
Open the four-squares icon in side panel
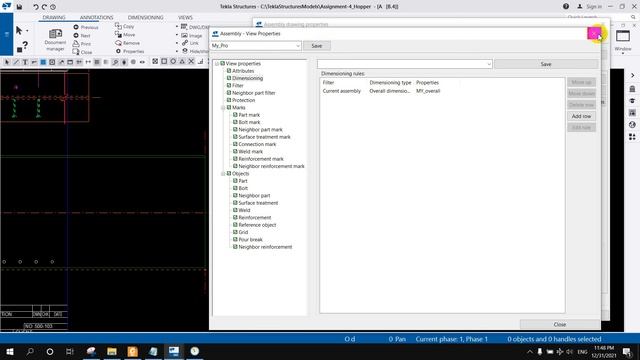click(632, 137)
